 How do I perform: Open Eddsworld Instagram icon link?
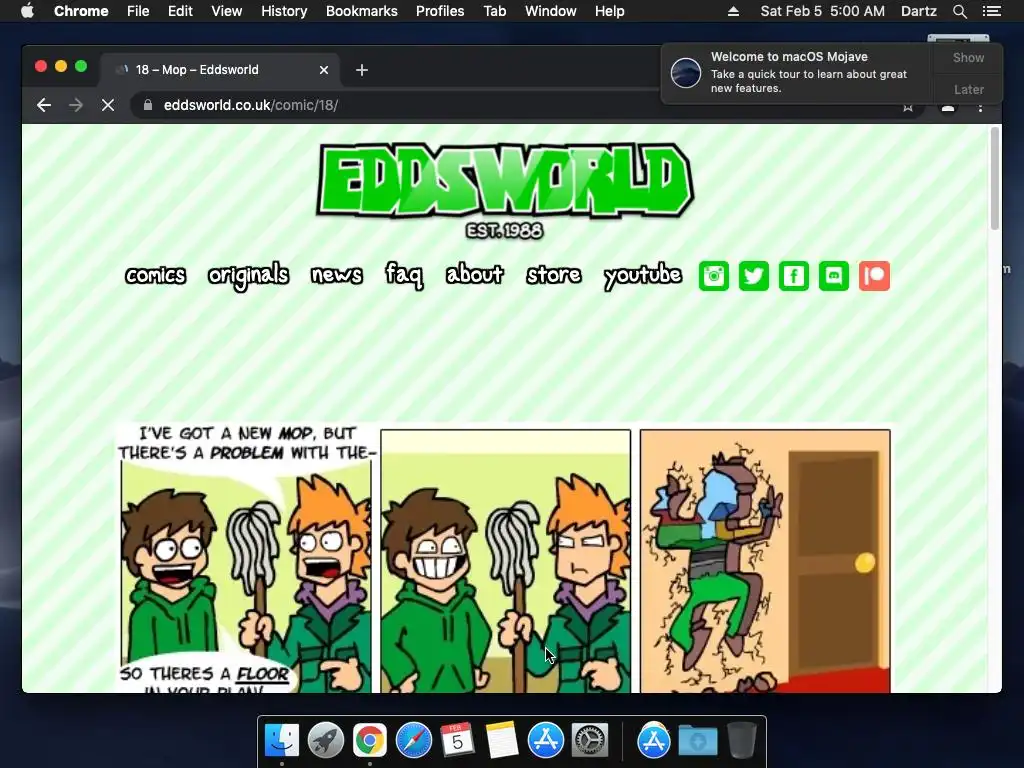coord(713,276)
